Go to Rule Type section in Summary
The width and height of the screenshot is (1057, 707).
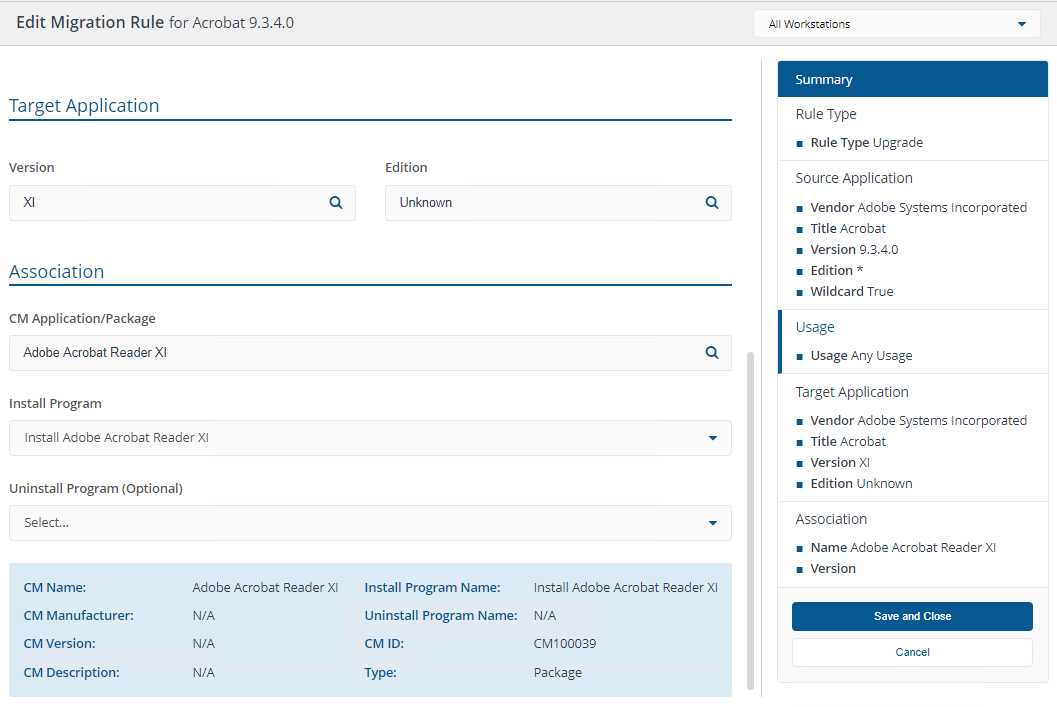point(826,114)
